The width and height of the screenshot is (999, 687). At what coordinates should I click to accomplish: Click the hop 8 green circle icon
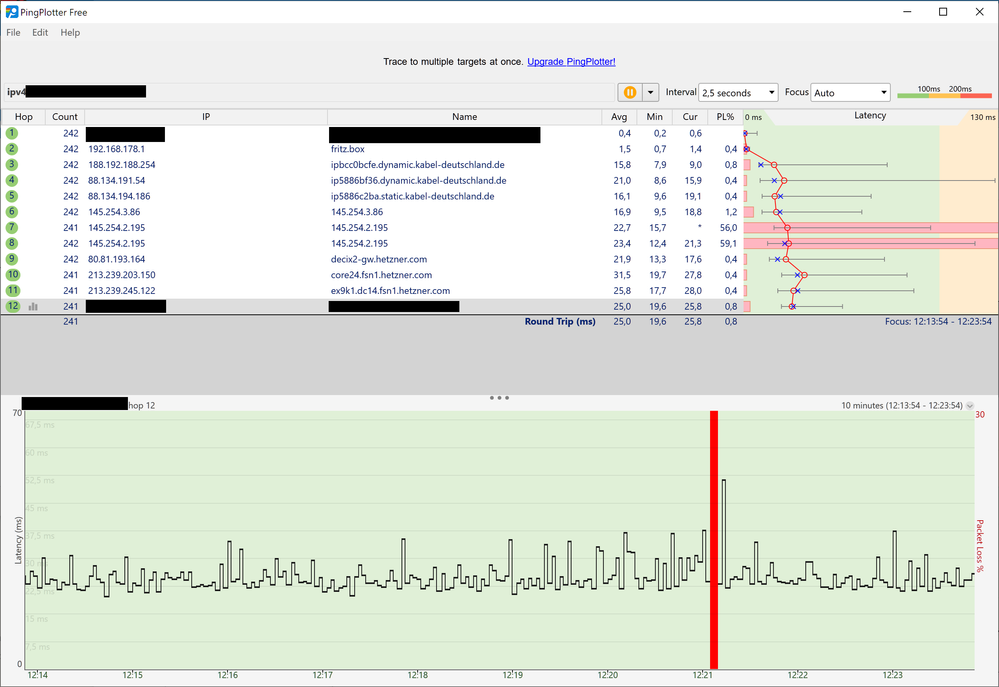pyautogui.click(x=12, y=243)
